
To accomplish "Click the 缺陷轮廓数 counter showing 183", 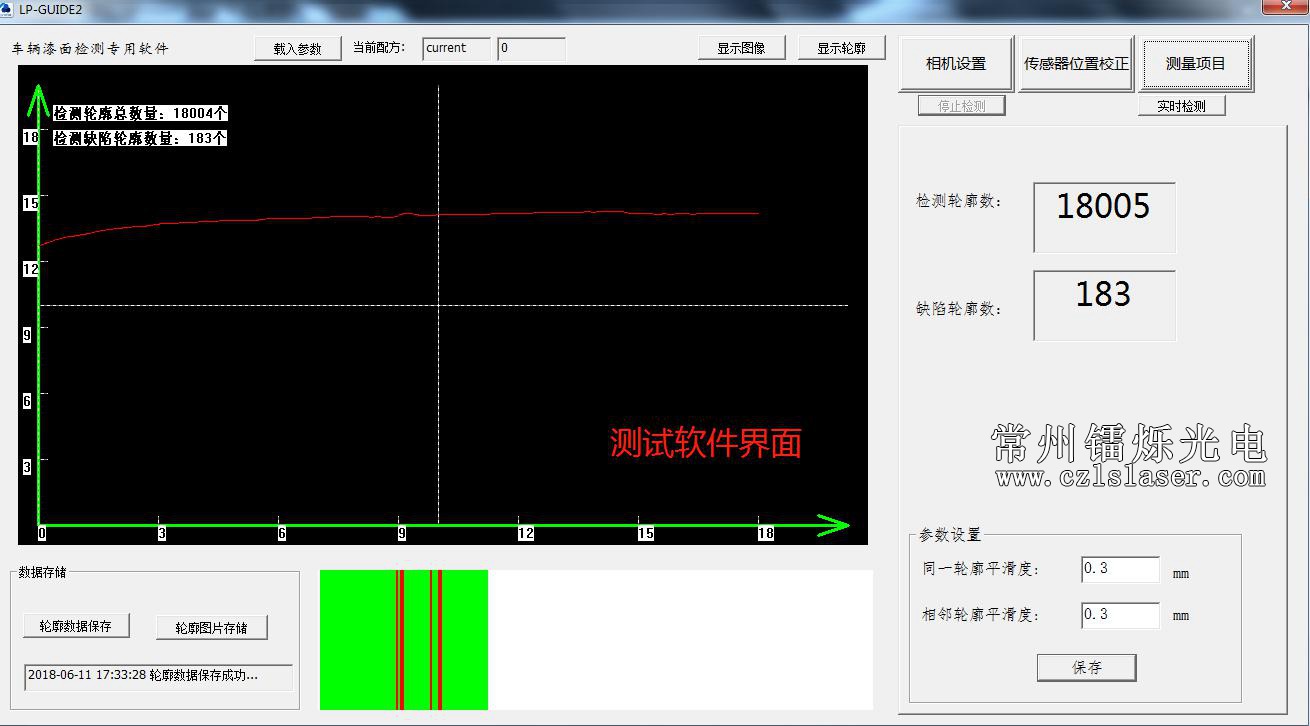I will tap(1104, 304).
